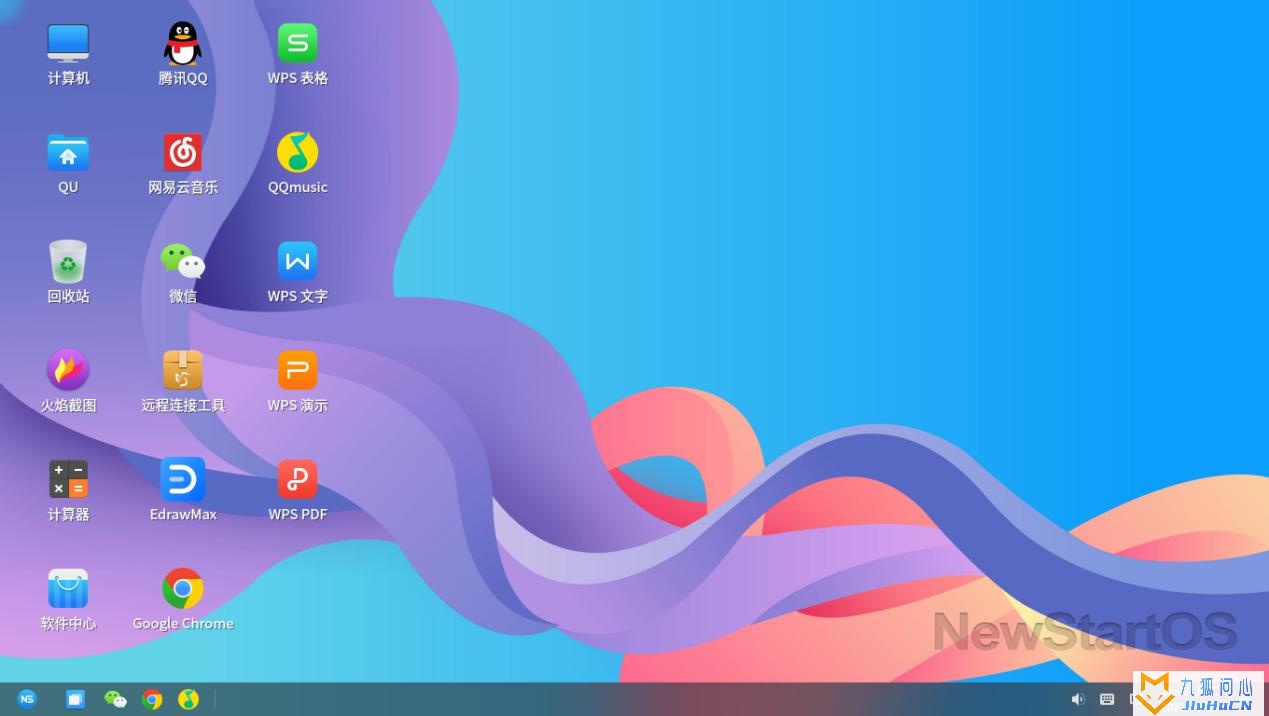This screenshot has width=1269, height=716.
Task: Open the NS start menu in taskbar
Action: click(27, 699)
